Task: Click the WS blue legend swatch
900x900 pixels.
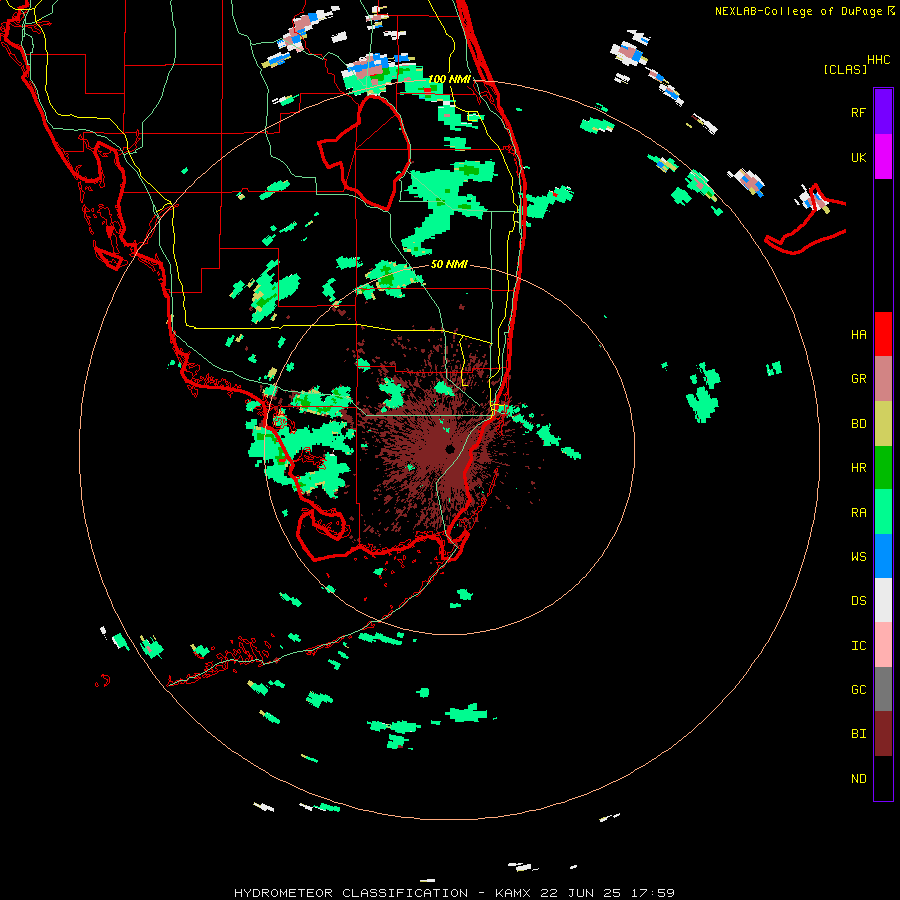Action: click(x=883, y=556)
